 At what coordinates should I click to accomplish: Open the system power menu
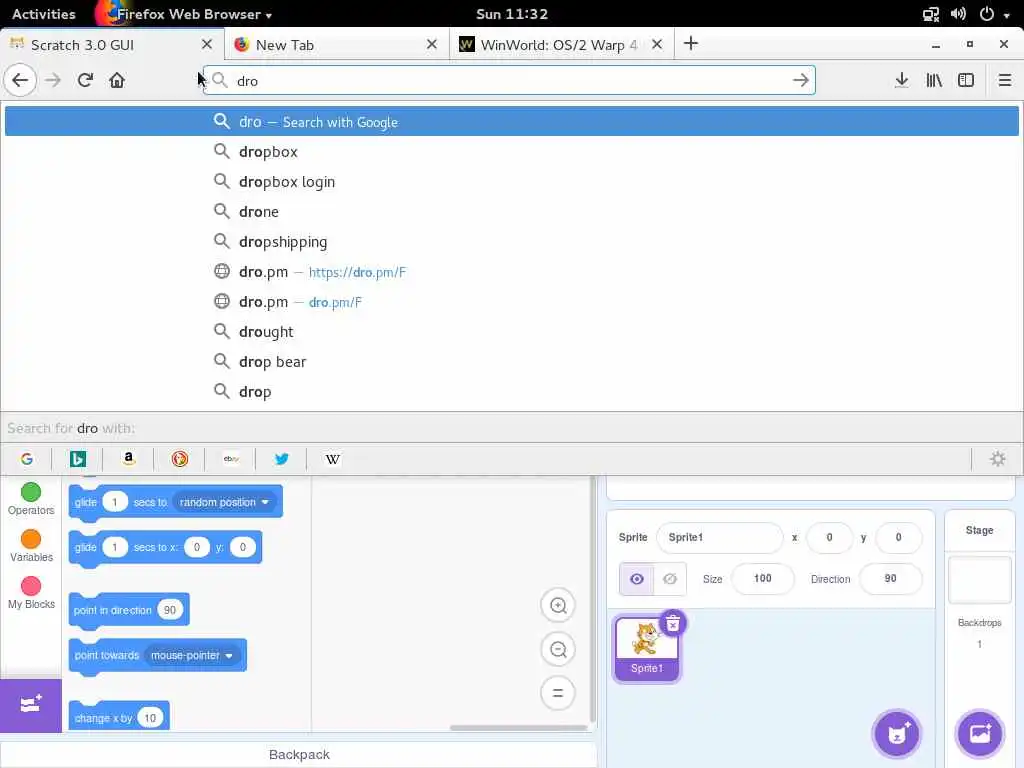(993, 14)
